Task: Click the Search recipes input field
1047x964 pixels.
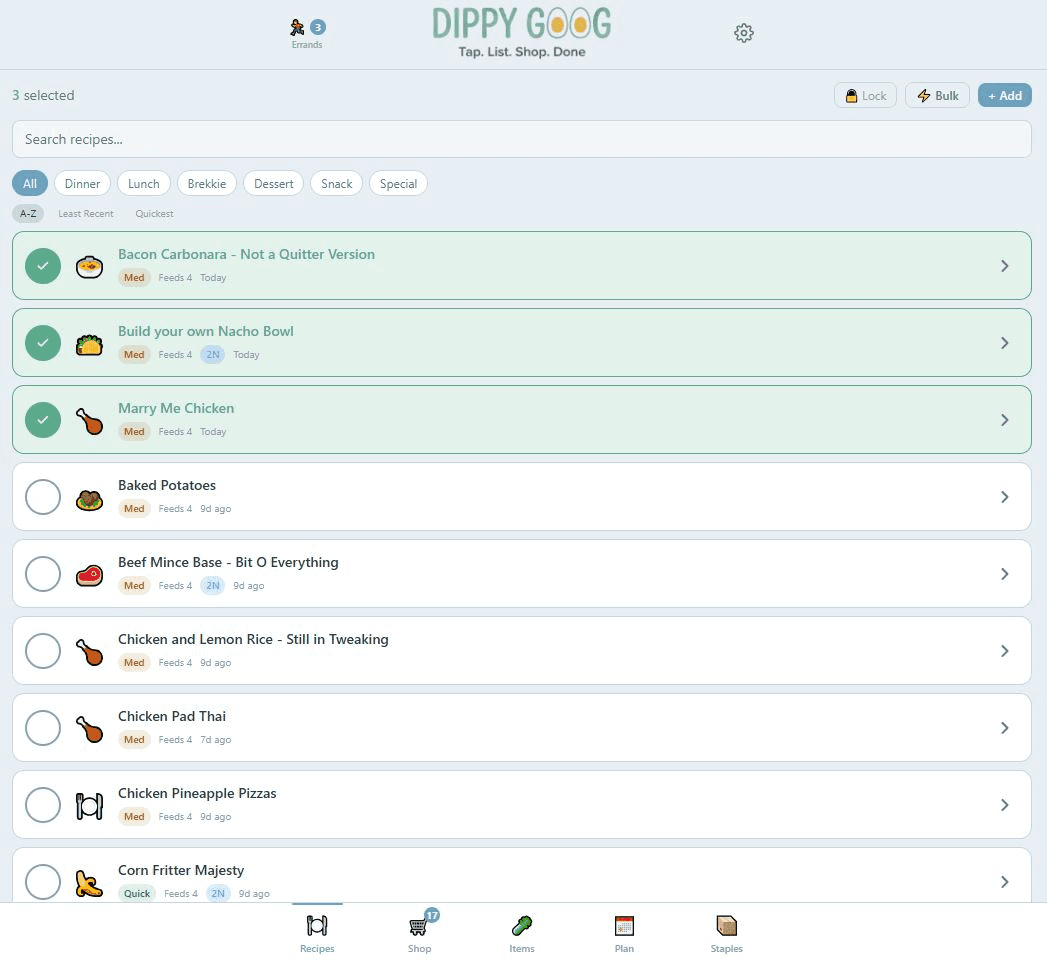Action: [521, 139]
